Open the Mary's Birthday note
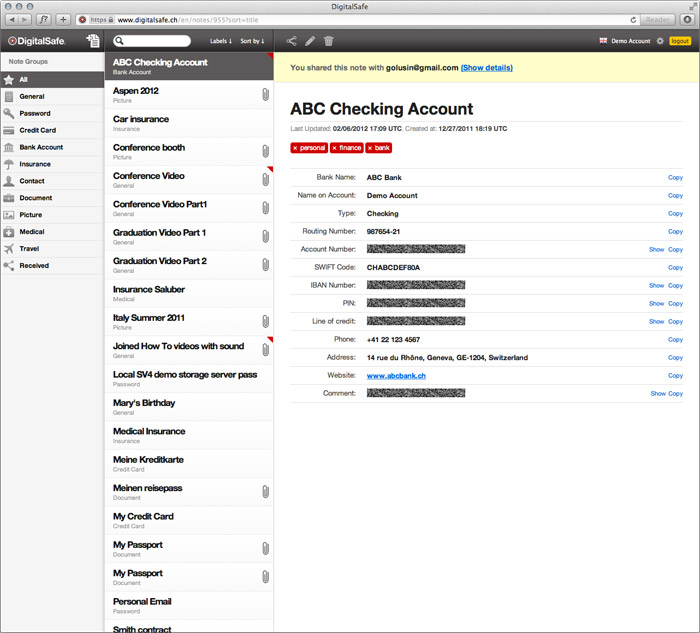The height and width of the screenshot is (633, 700). (x=189, y=407)
